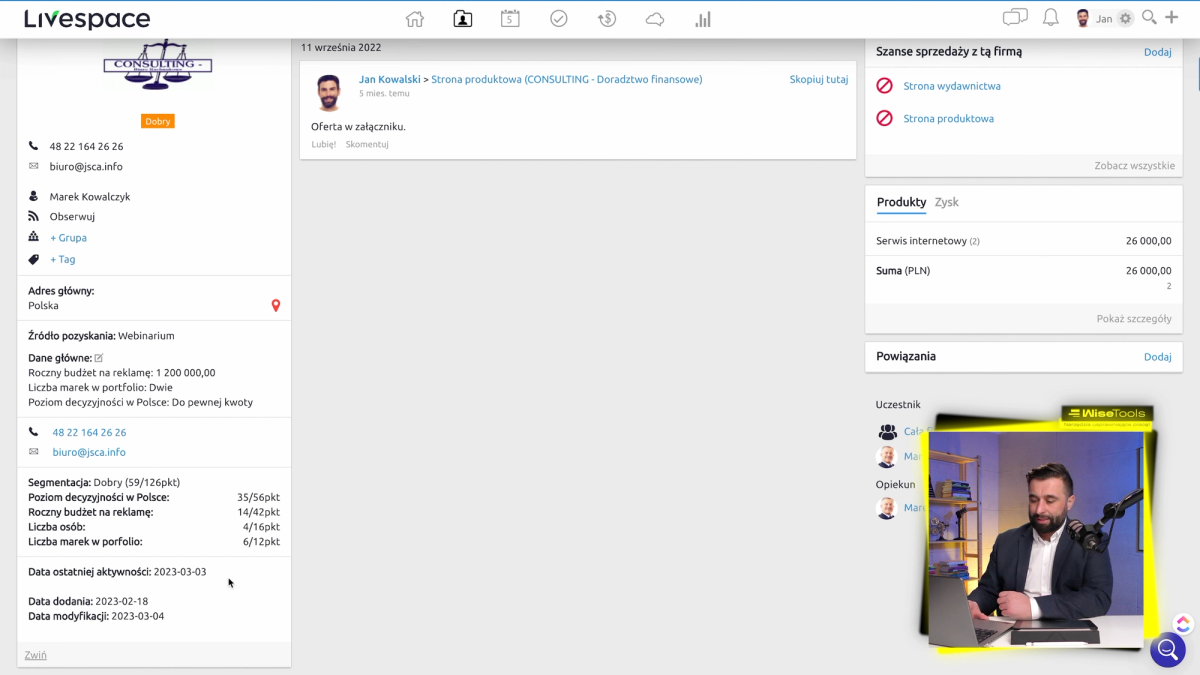1200x675 pixels.
Task: Click the orange Dobry segment badge
Action: tap(158, 121)
